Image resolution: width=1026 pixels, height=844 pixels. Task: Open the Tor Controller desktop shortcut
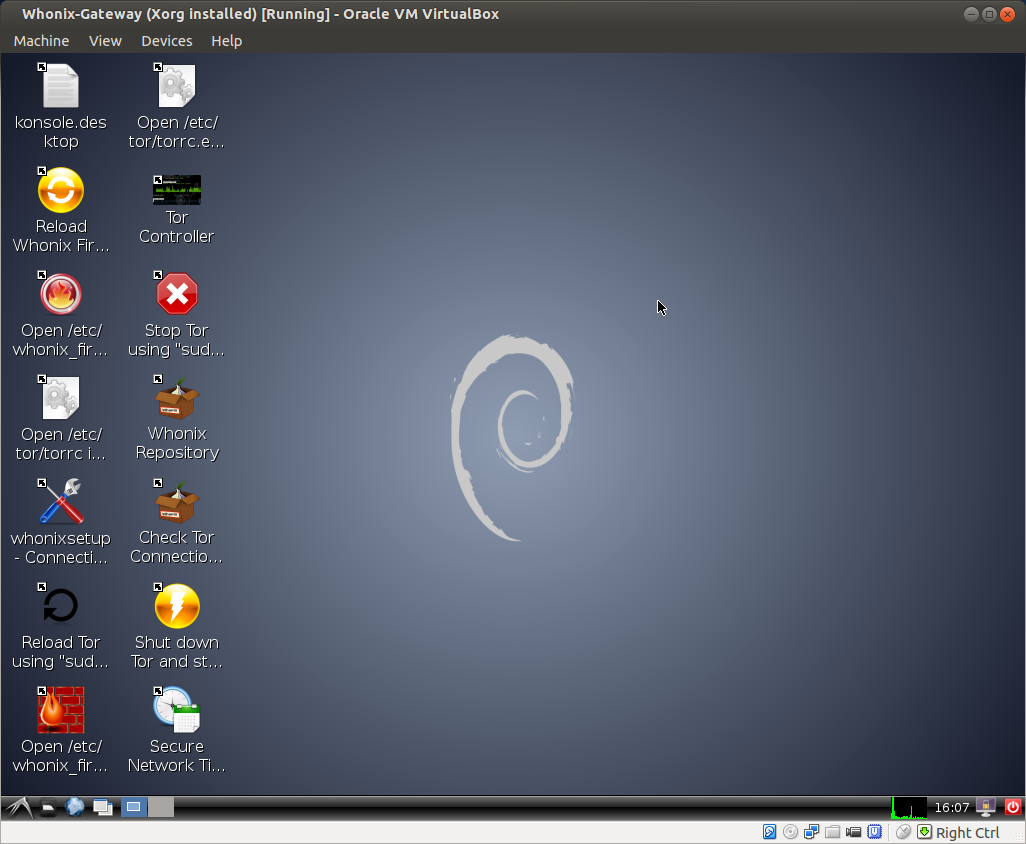[177, 190]
